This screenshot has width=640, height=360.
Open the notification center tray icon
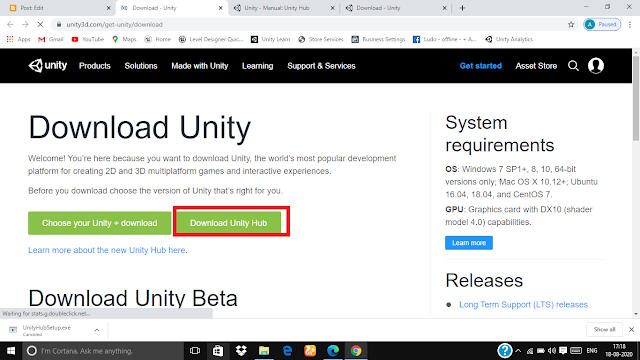coord(563,351)
